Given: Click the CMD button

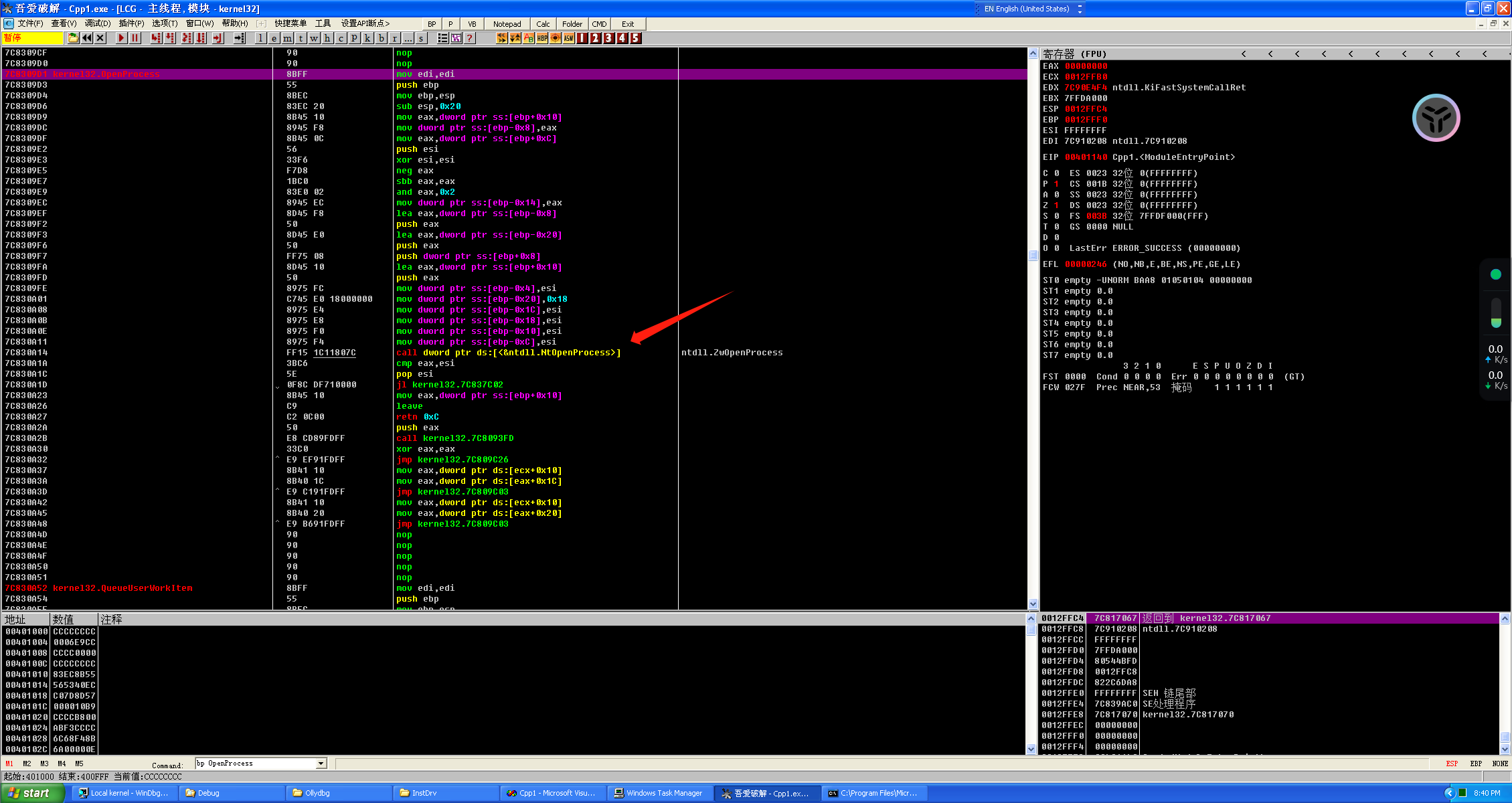Looking at the screenshot, I should [x=599, y=24].
